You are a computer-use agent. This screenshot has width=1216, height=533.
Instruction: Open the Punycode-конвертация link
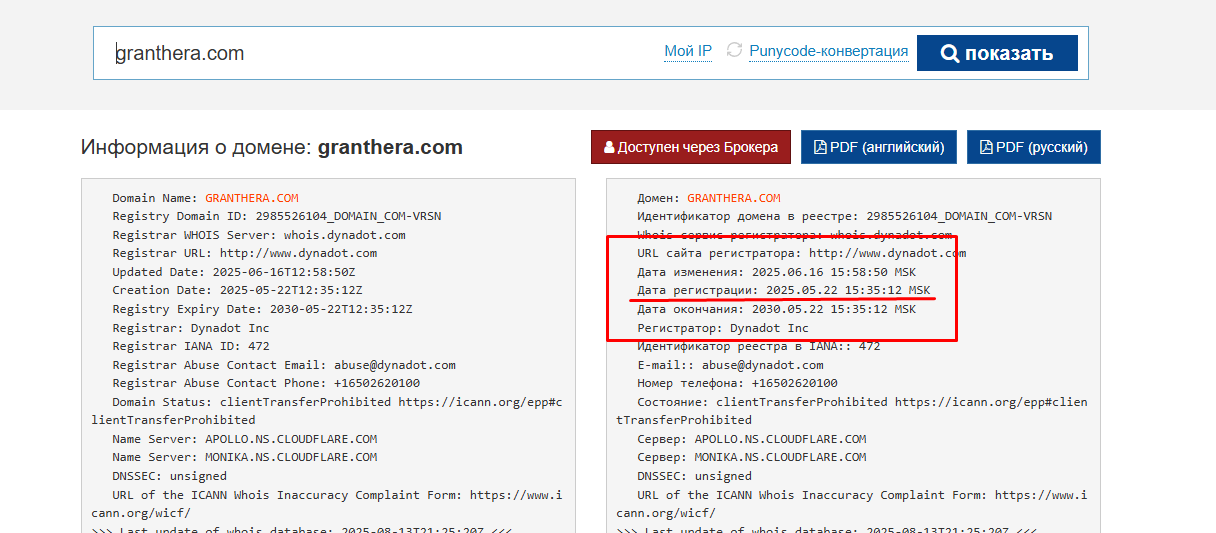(828, 51)
